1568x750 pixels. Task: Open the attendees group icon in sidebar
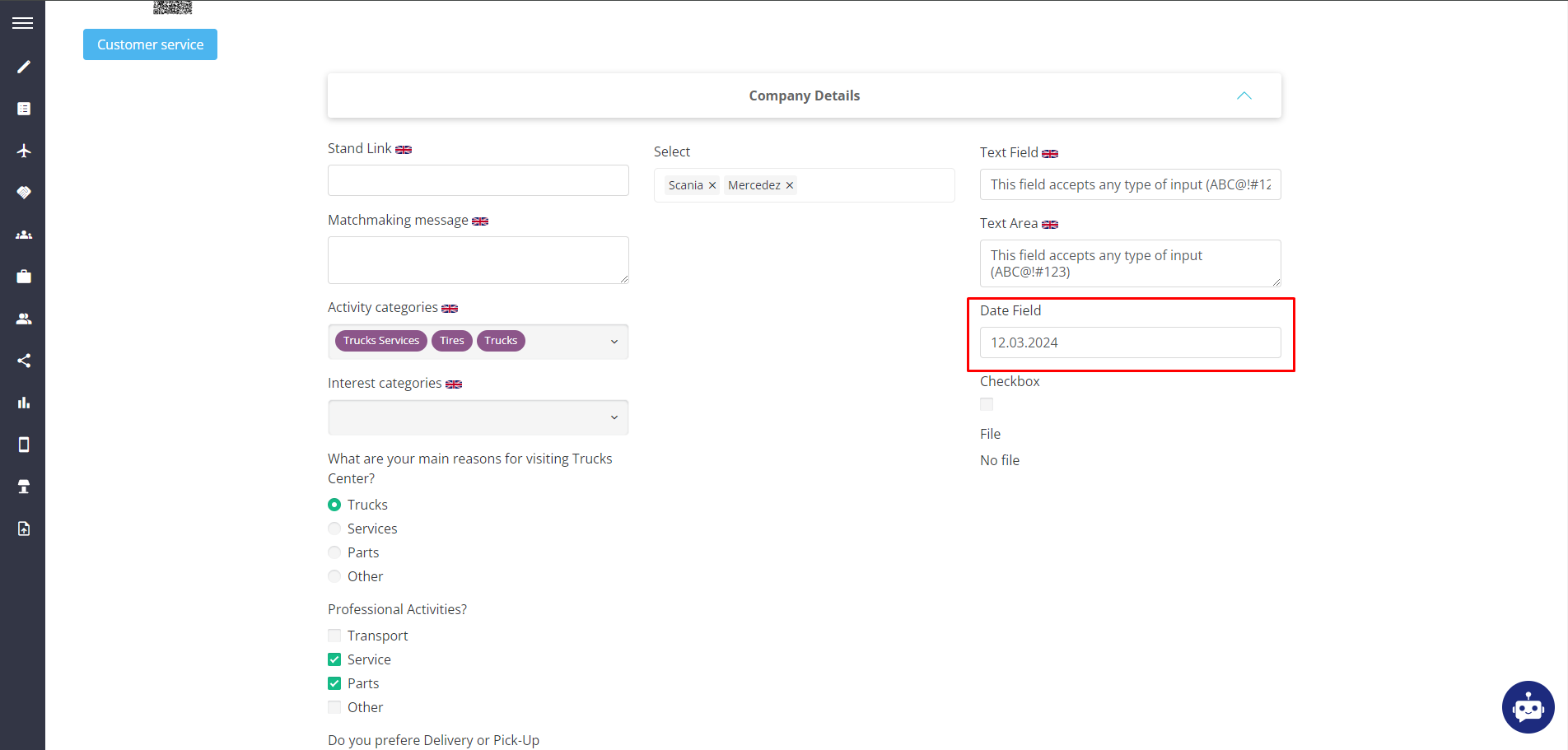[x=23, y=234]
